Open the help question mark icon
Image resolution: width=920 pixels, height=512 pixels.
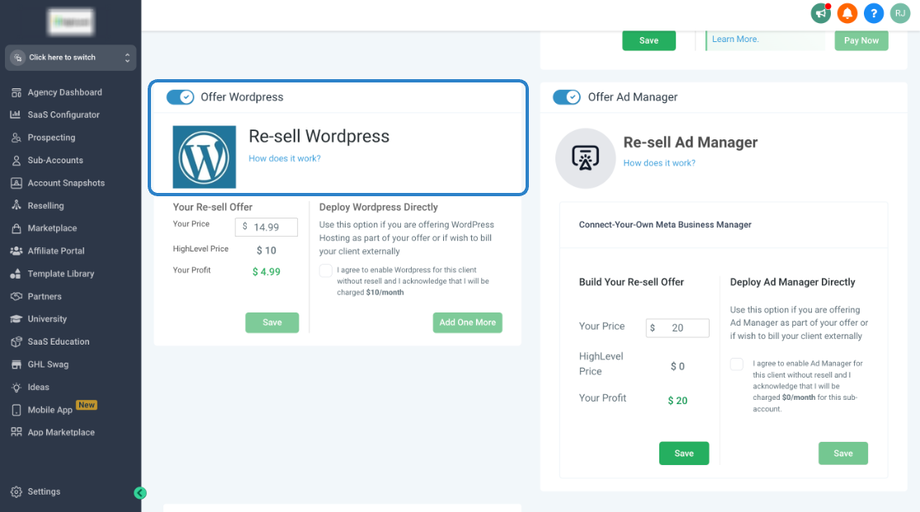click(874, 13)
